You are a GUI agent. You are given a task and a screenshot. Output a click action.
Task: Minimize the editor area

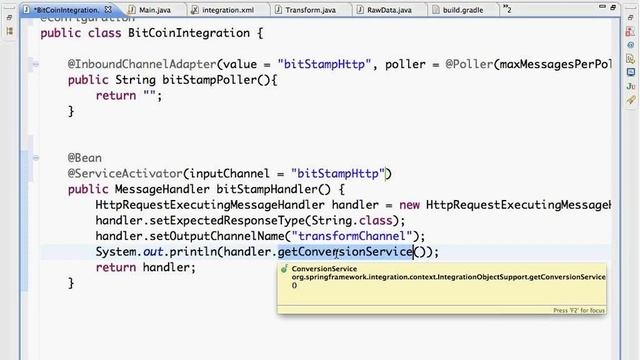[x=602, y=7]
